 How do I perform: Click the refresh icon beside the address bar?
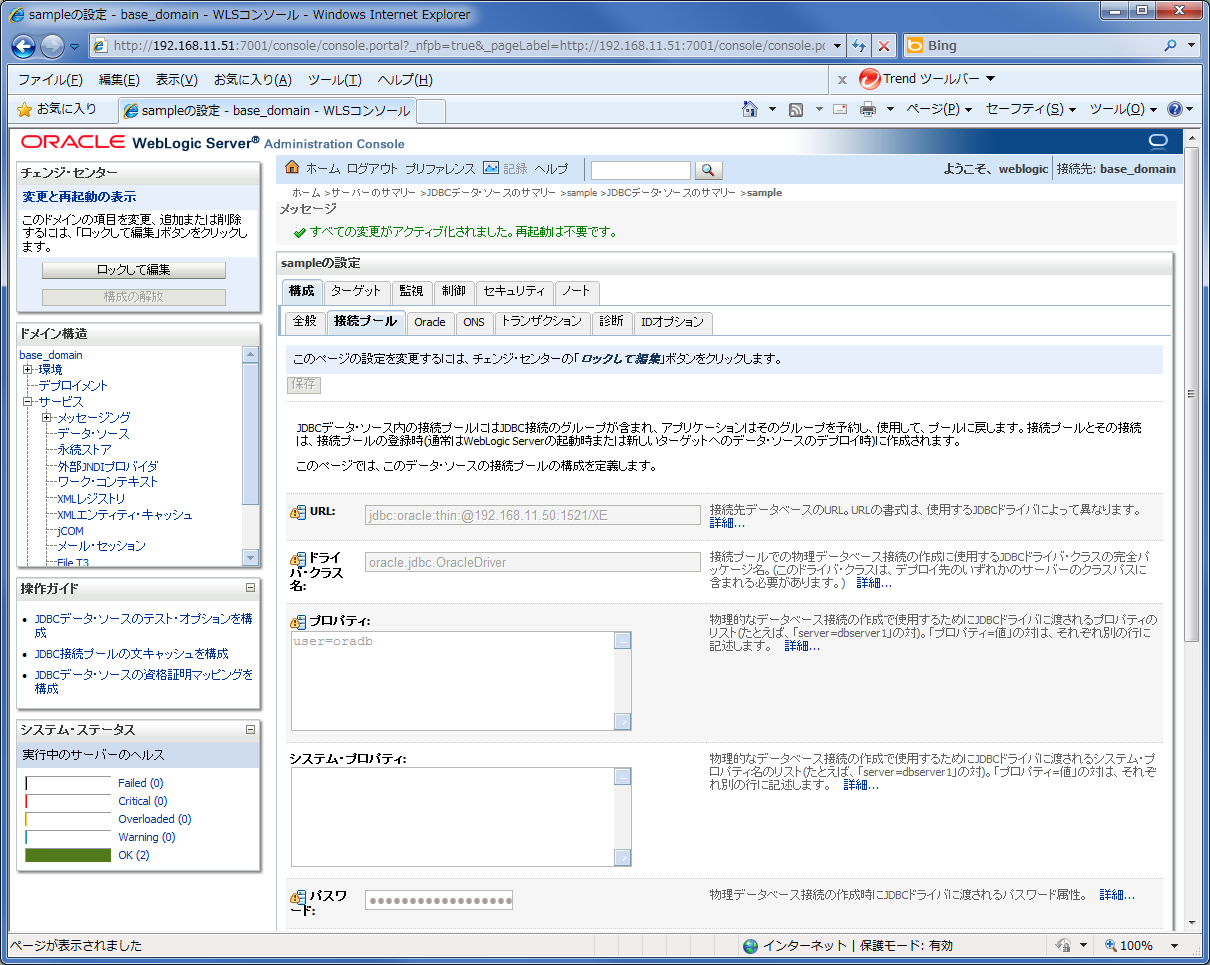tap(859, 46)
